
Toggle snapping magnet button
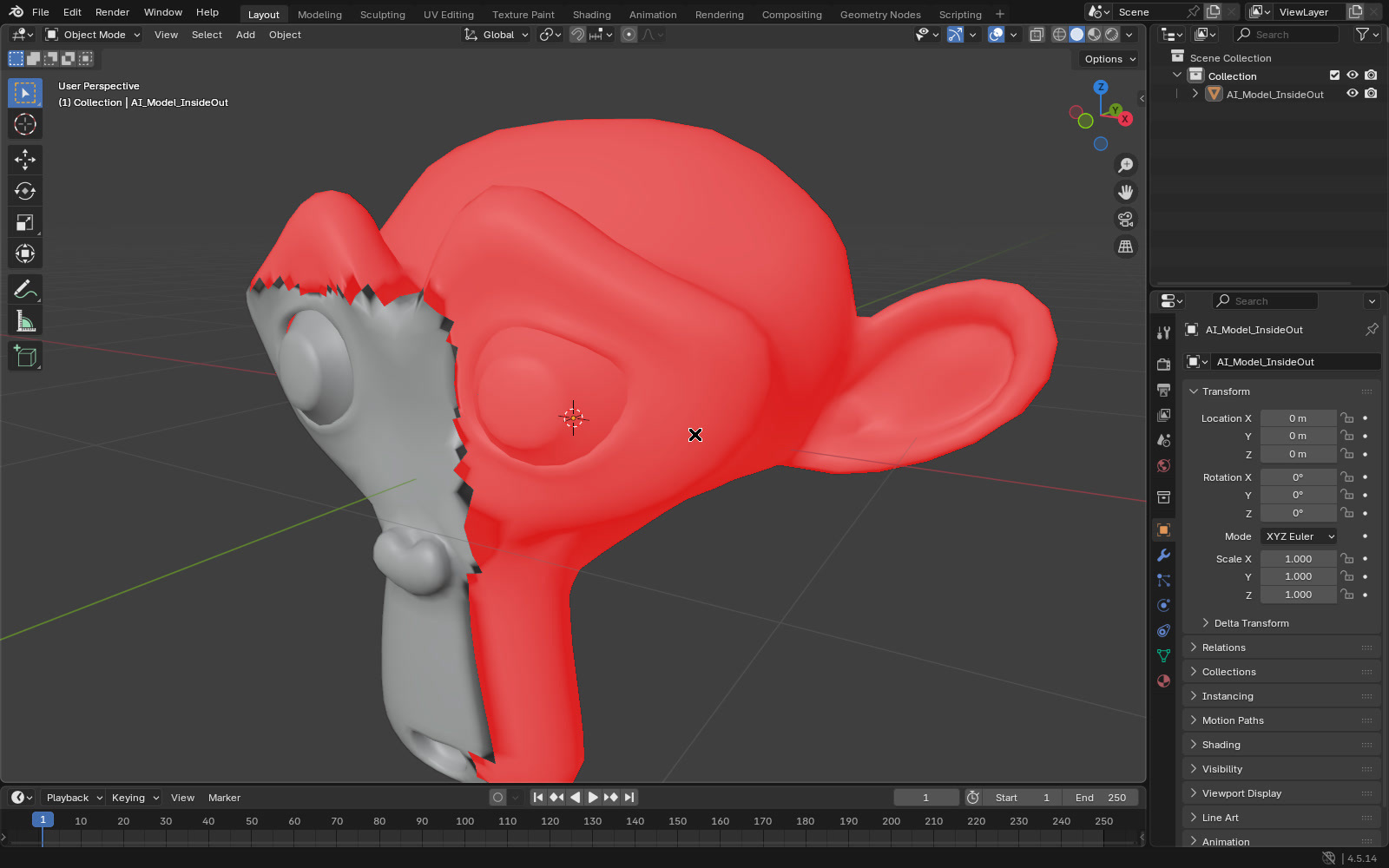coord(577,35)
